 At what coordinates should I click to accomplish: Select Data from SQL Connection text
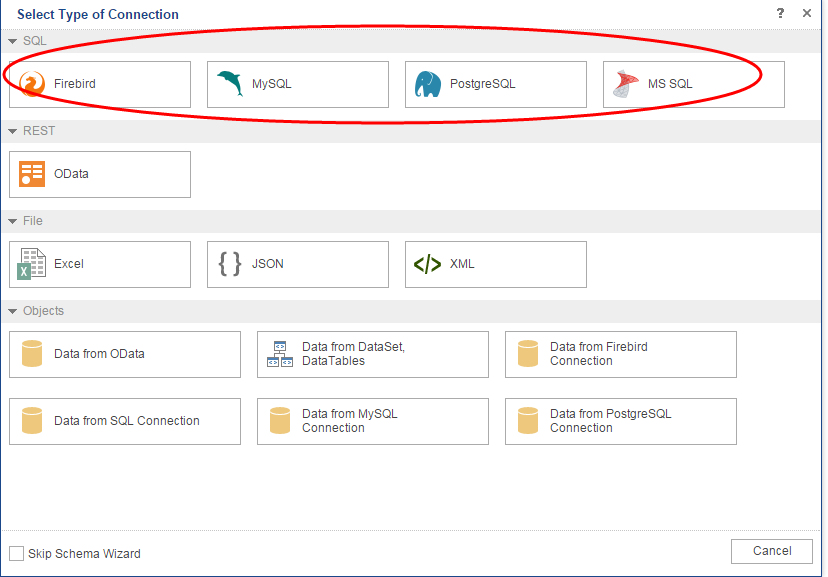coord(127,421)
